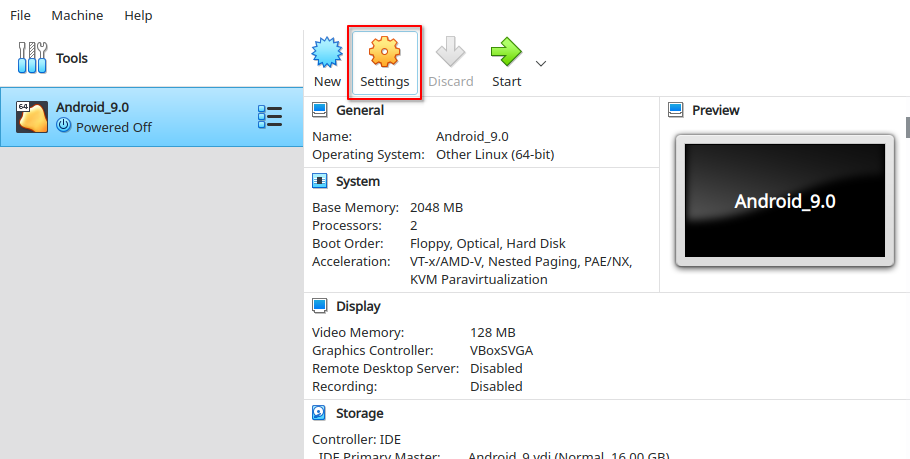Click the 'Acceleration:' label
The width and height of the screenshot is (910, 459).
pyautogui.click(x=351, y=261)
